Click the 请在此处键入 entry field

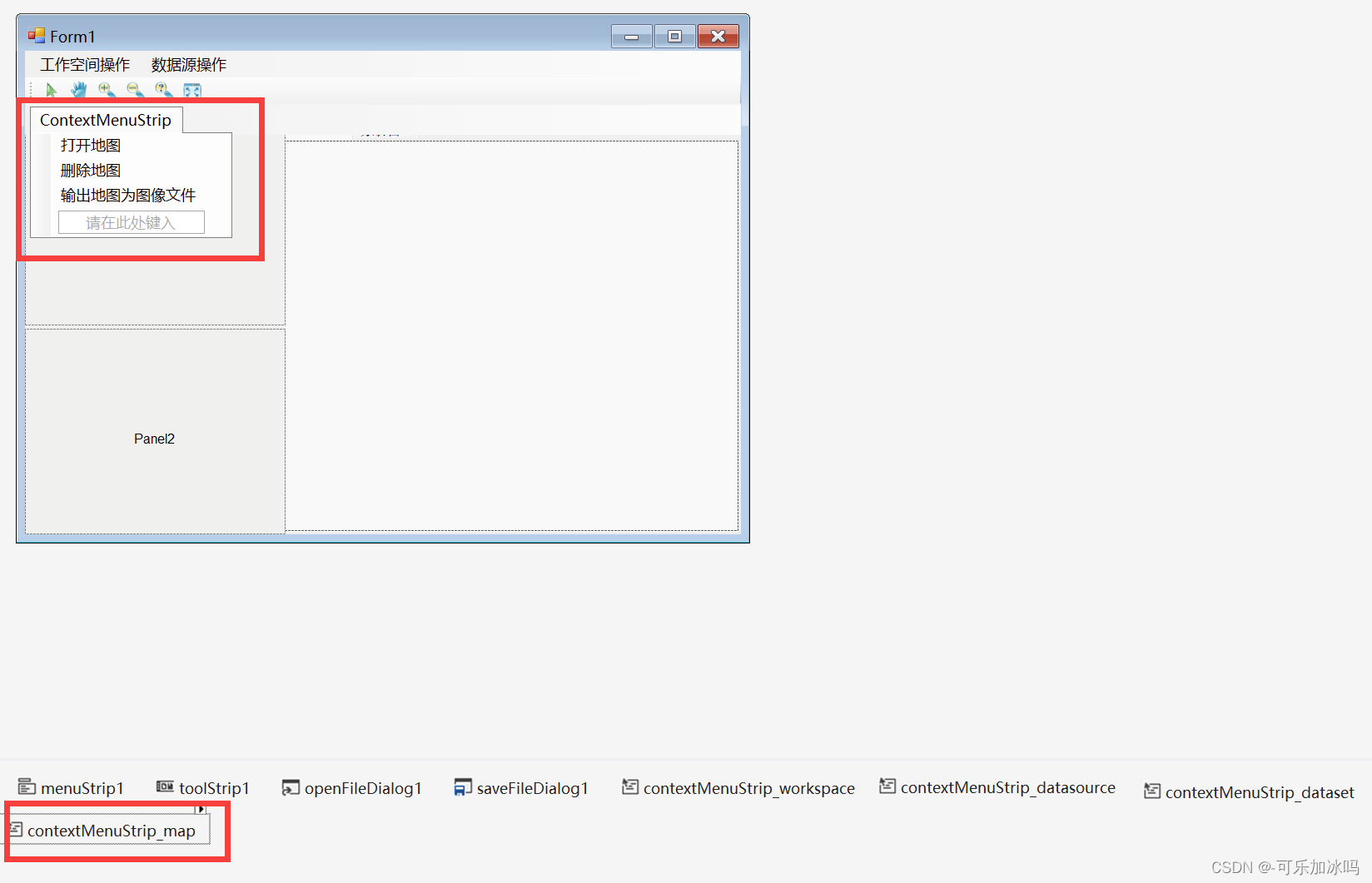(131, 221)
